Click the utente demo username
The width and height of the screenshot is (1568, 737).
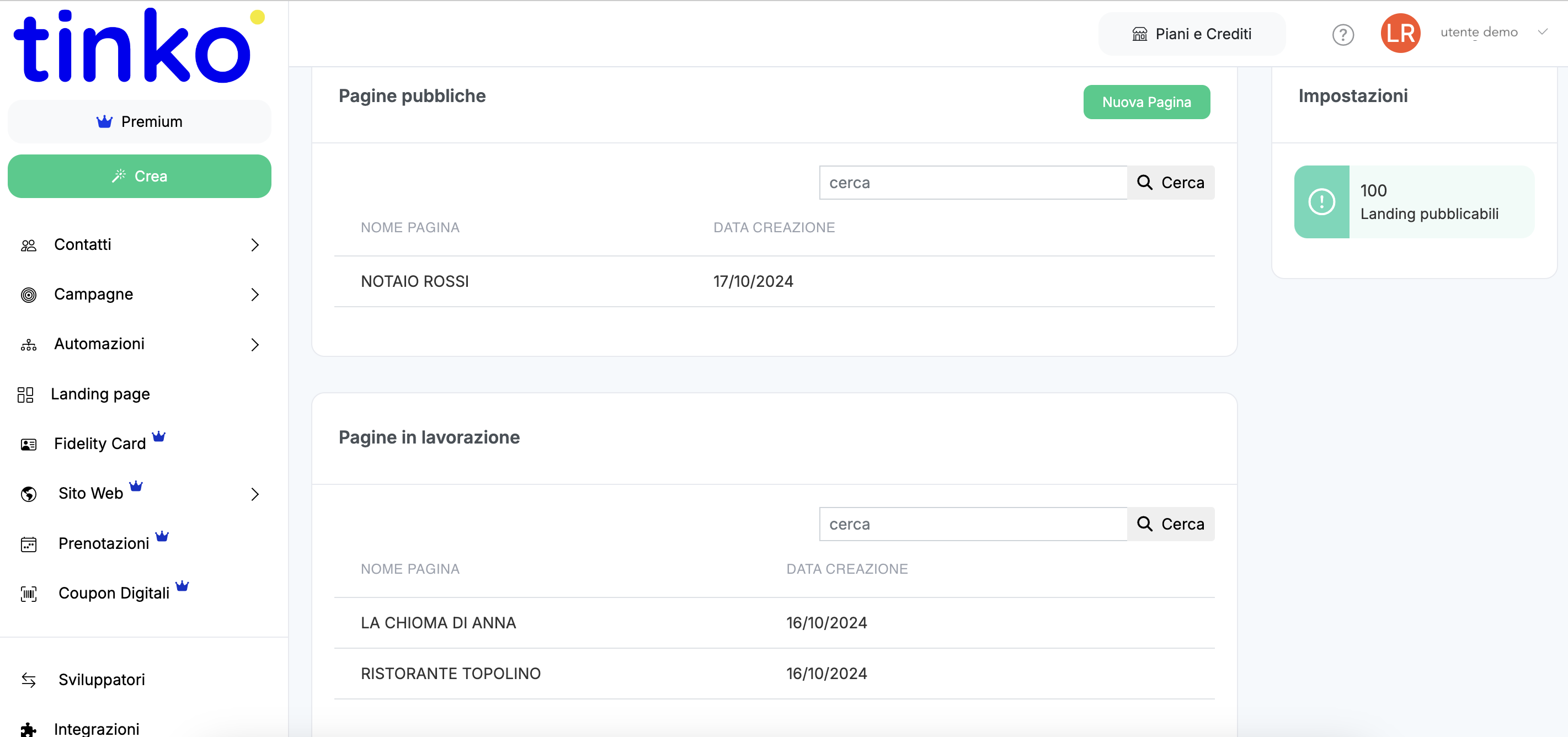1479,32
